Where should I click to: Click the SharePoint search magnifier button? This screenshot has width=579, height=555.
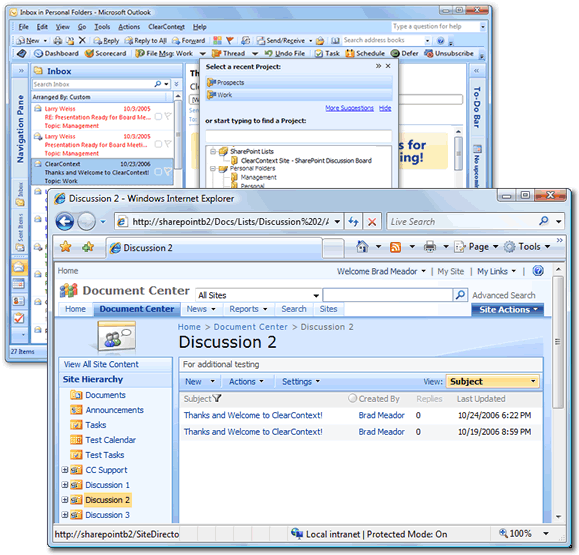(460, 295)
